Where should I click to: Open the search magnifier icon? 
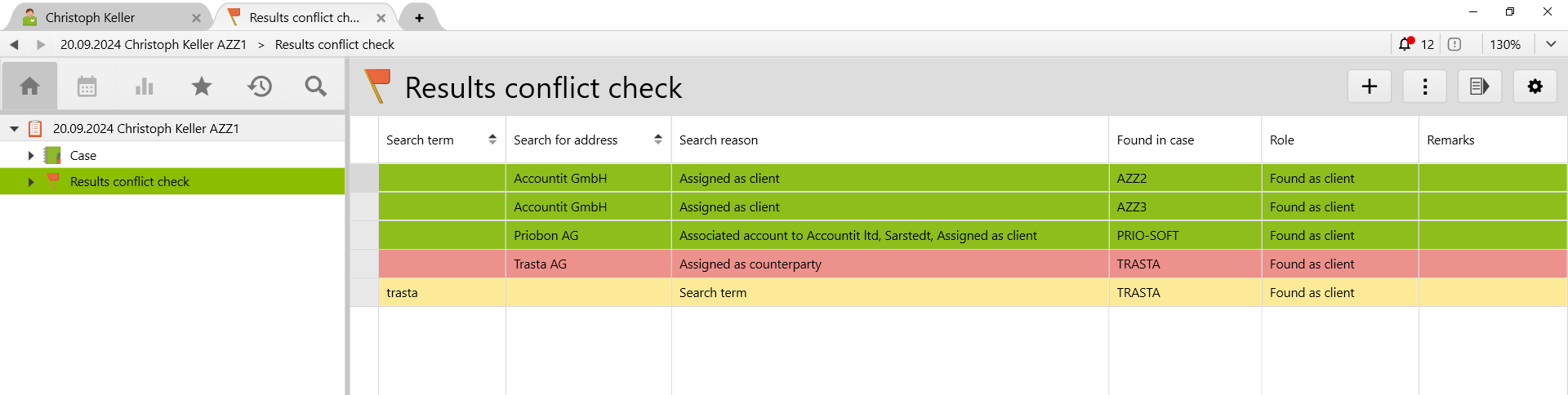(x=316, y=86)
